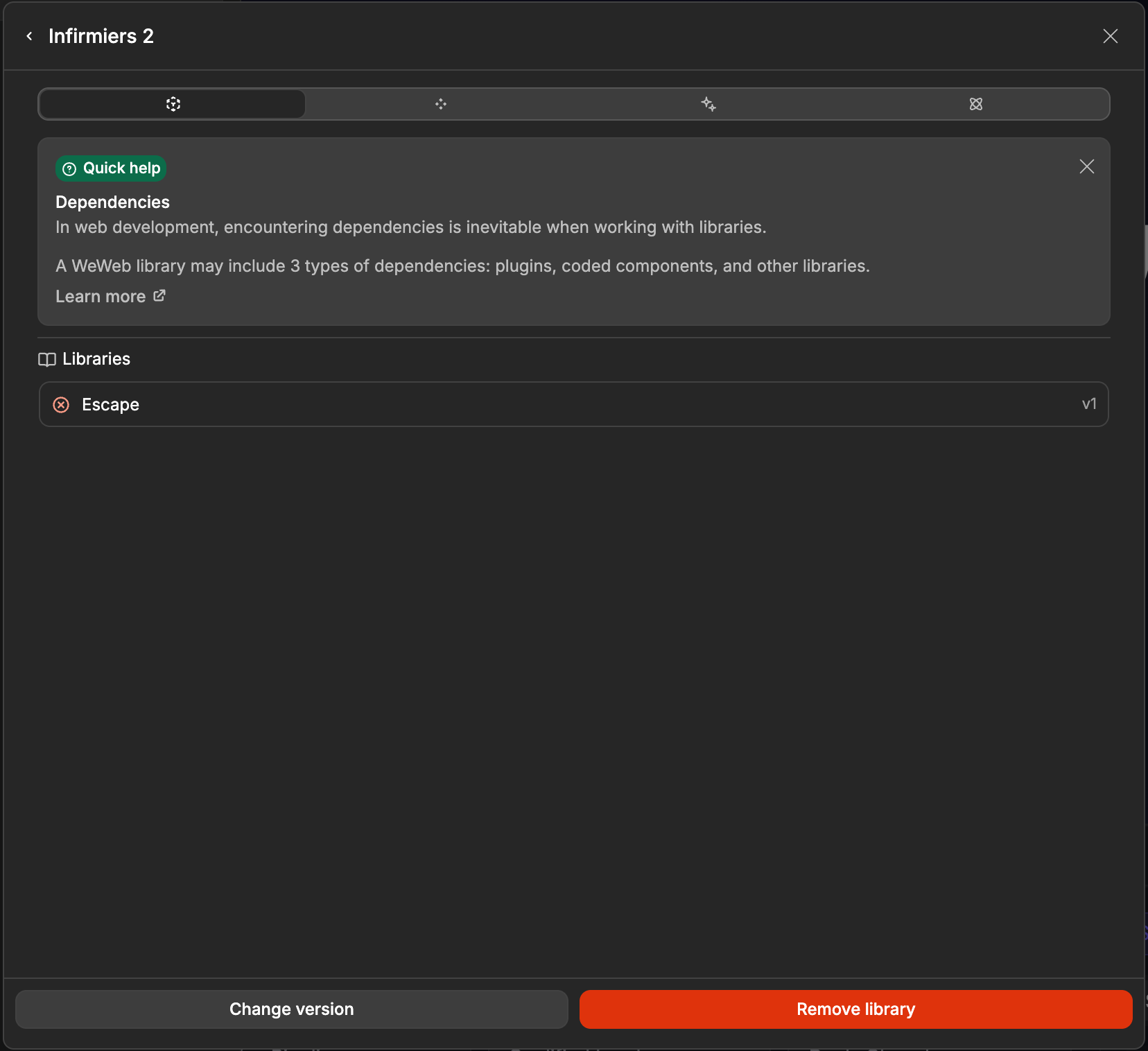Switch to the four-dots icon tab
The width and height of the screenshot is (1148, 1051).
tap(440, 104)
